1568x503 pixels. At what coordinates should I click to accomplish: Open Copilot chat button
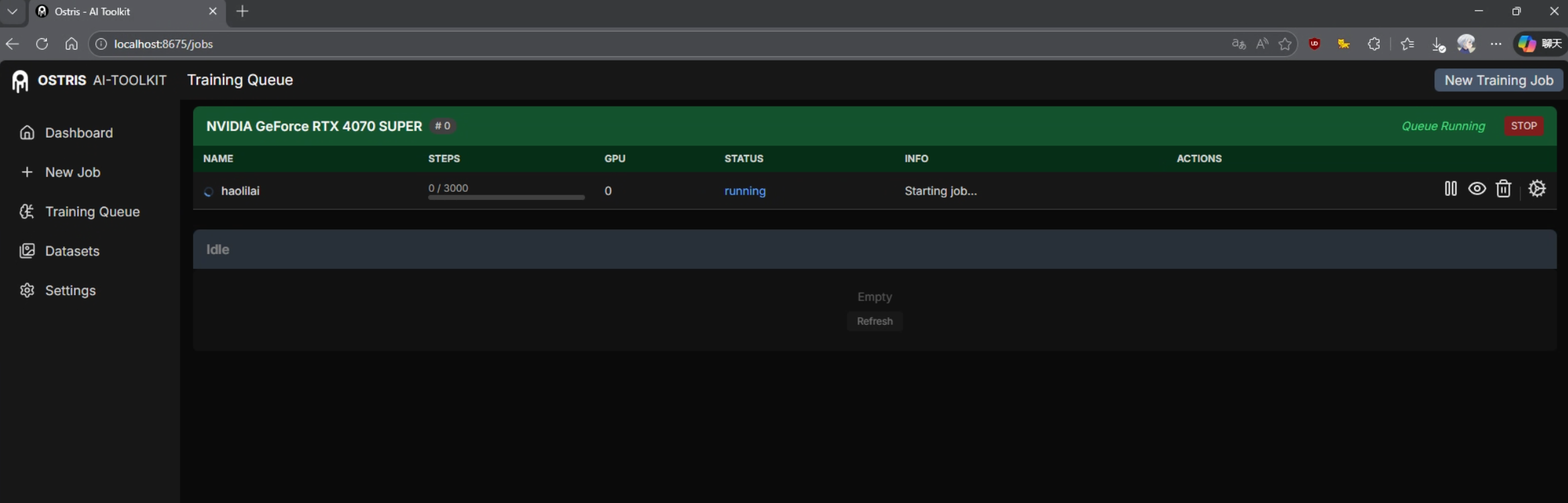pyautogui.click(x=1540, y=44)
